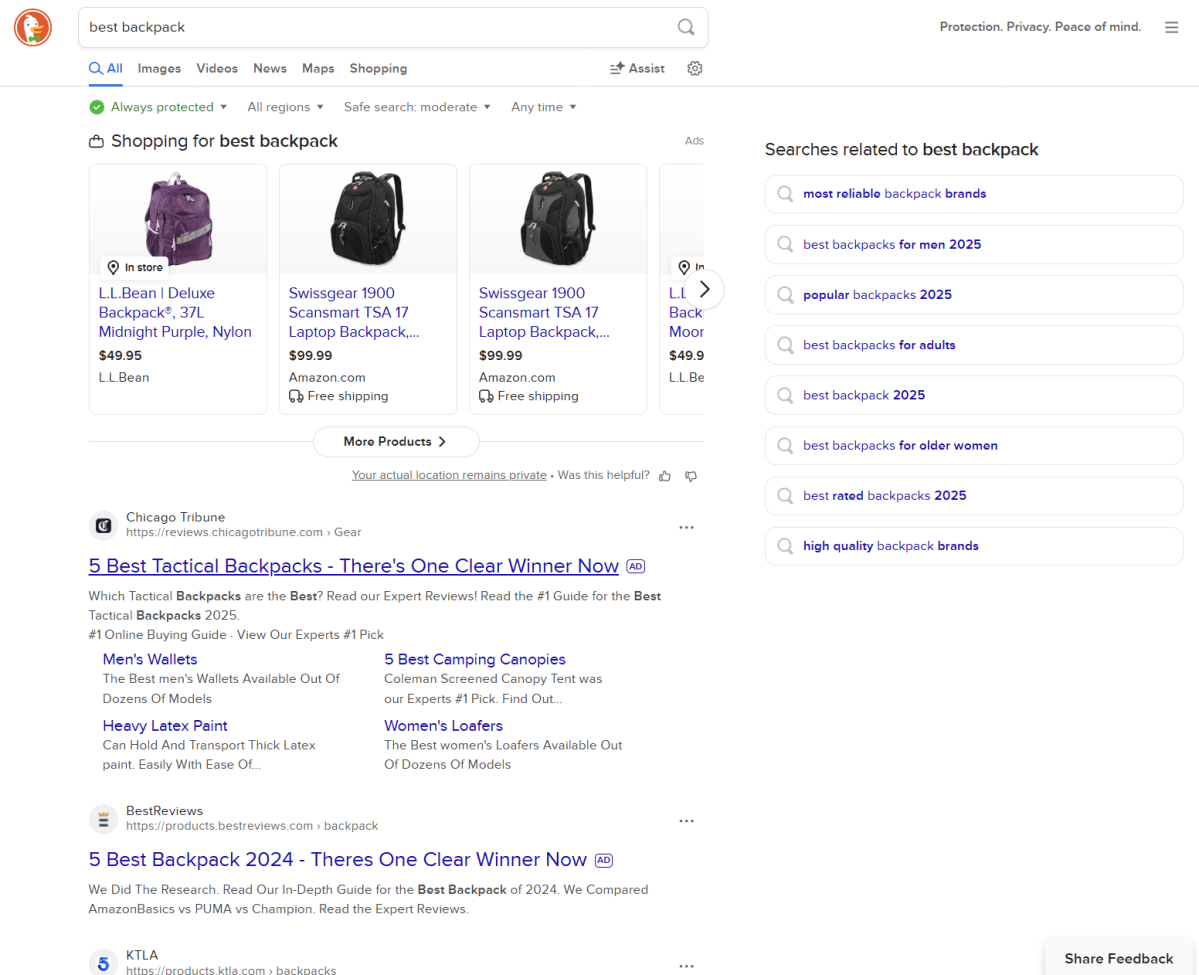This screenshot has height=975, width=1199.
Task: Click the next arrow on the shopping carousel
Action: (x=705, y=289)
